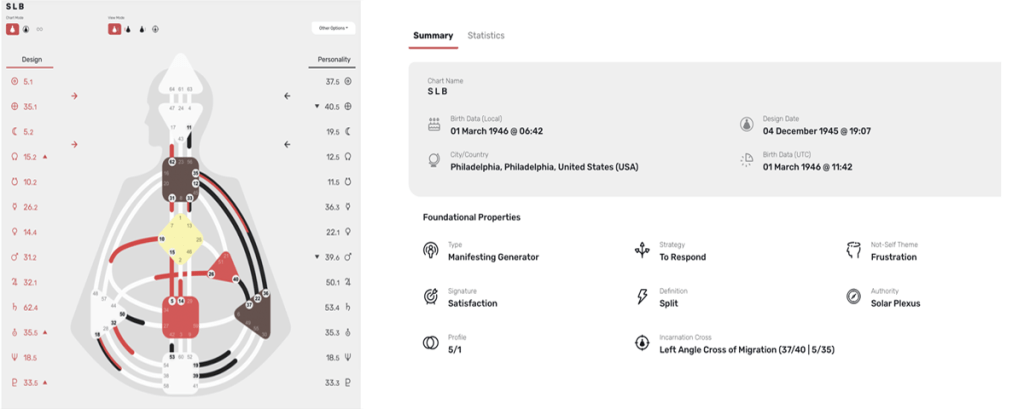Click the Type icon beside Manifesting Generator
Screen dimensions: 1024x409
coord(430,251)
